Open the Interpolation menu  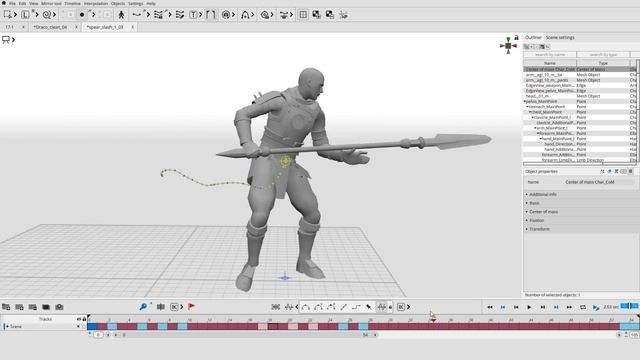(96, 4)
